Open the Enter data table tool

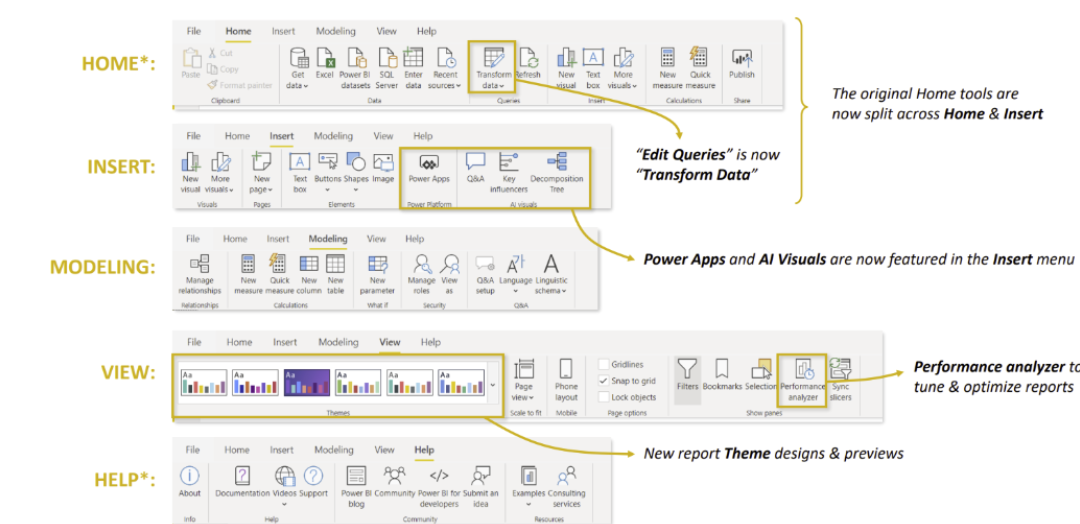pyautogui.click(x=413, y=68)
